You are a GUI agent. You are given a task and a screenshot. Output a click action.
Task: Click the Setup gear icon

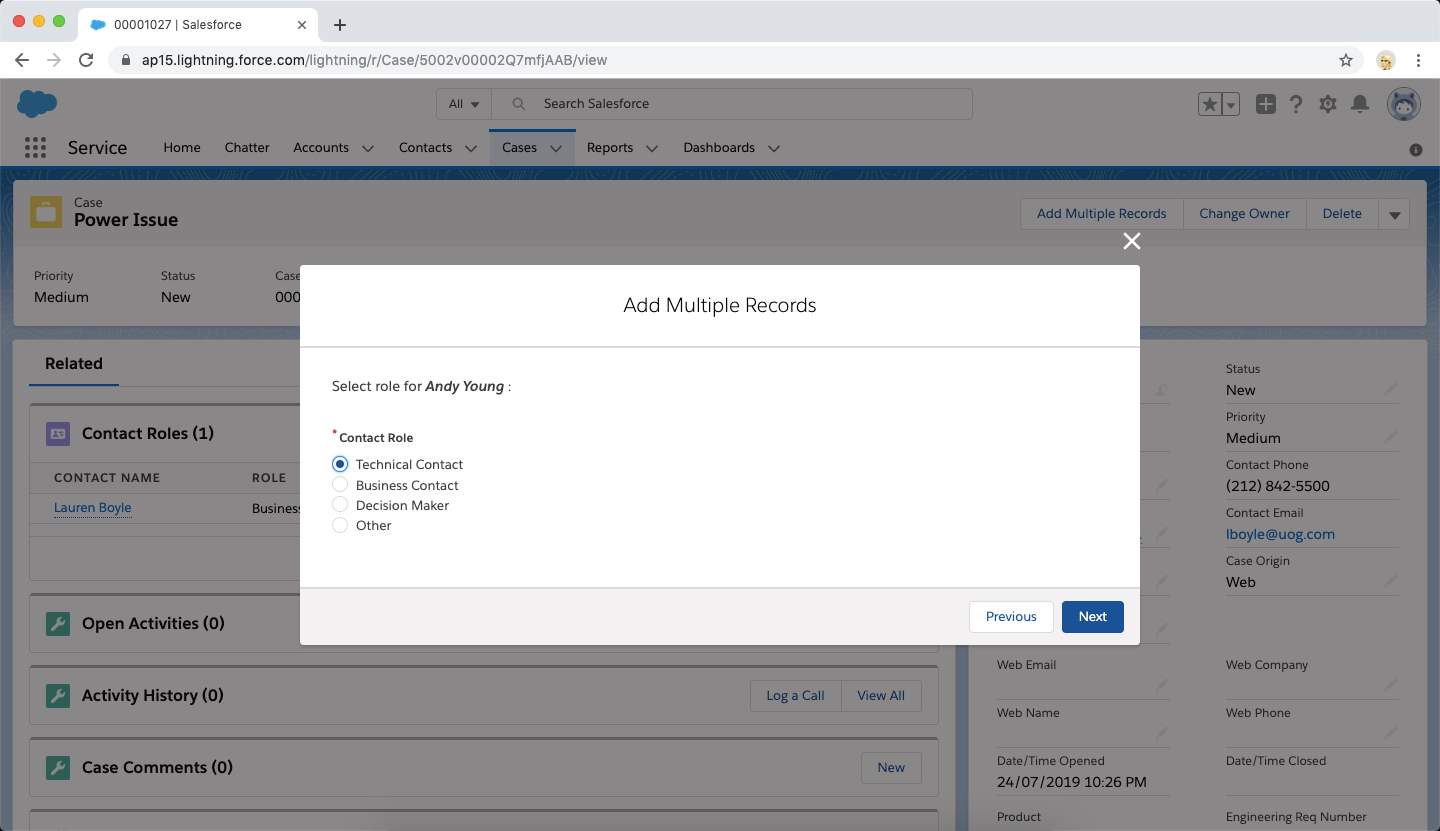tap(1327, 104)
